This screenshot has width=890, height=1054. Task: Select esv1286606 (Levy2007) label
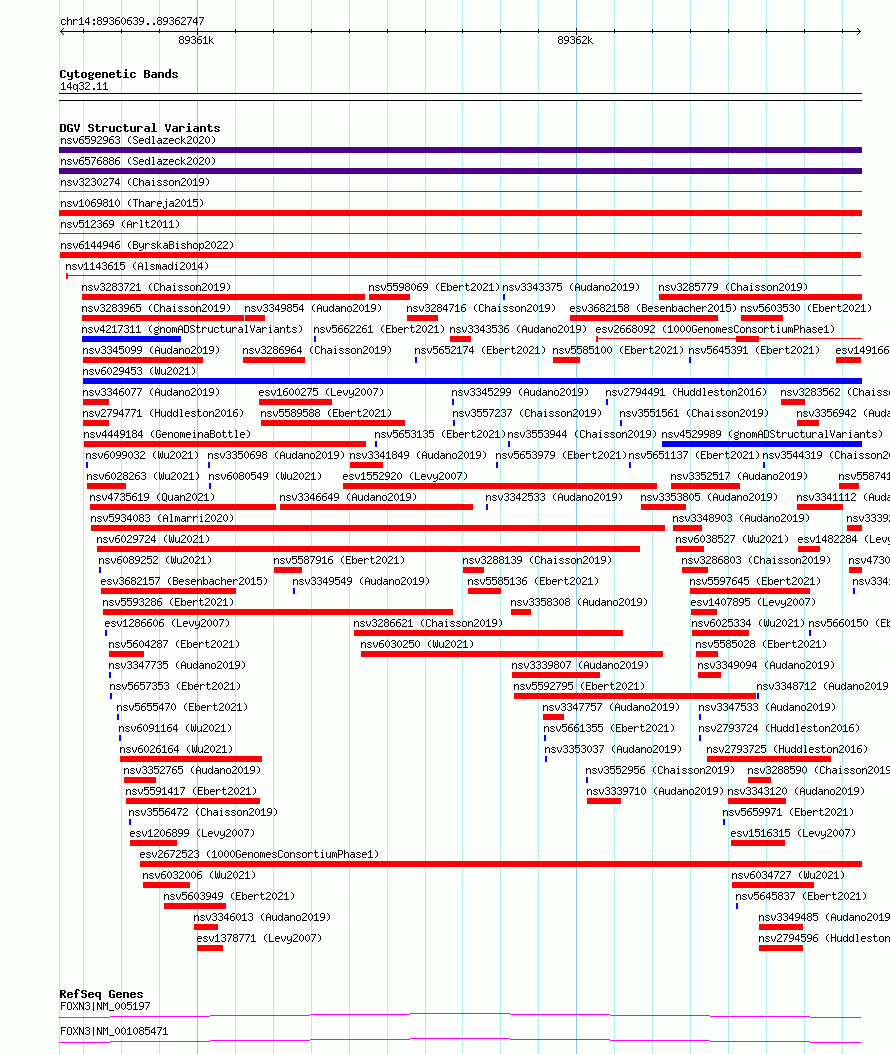pyautogui.click(x=167, y=623)
